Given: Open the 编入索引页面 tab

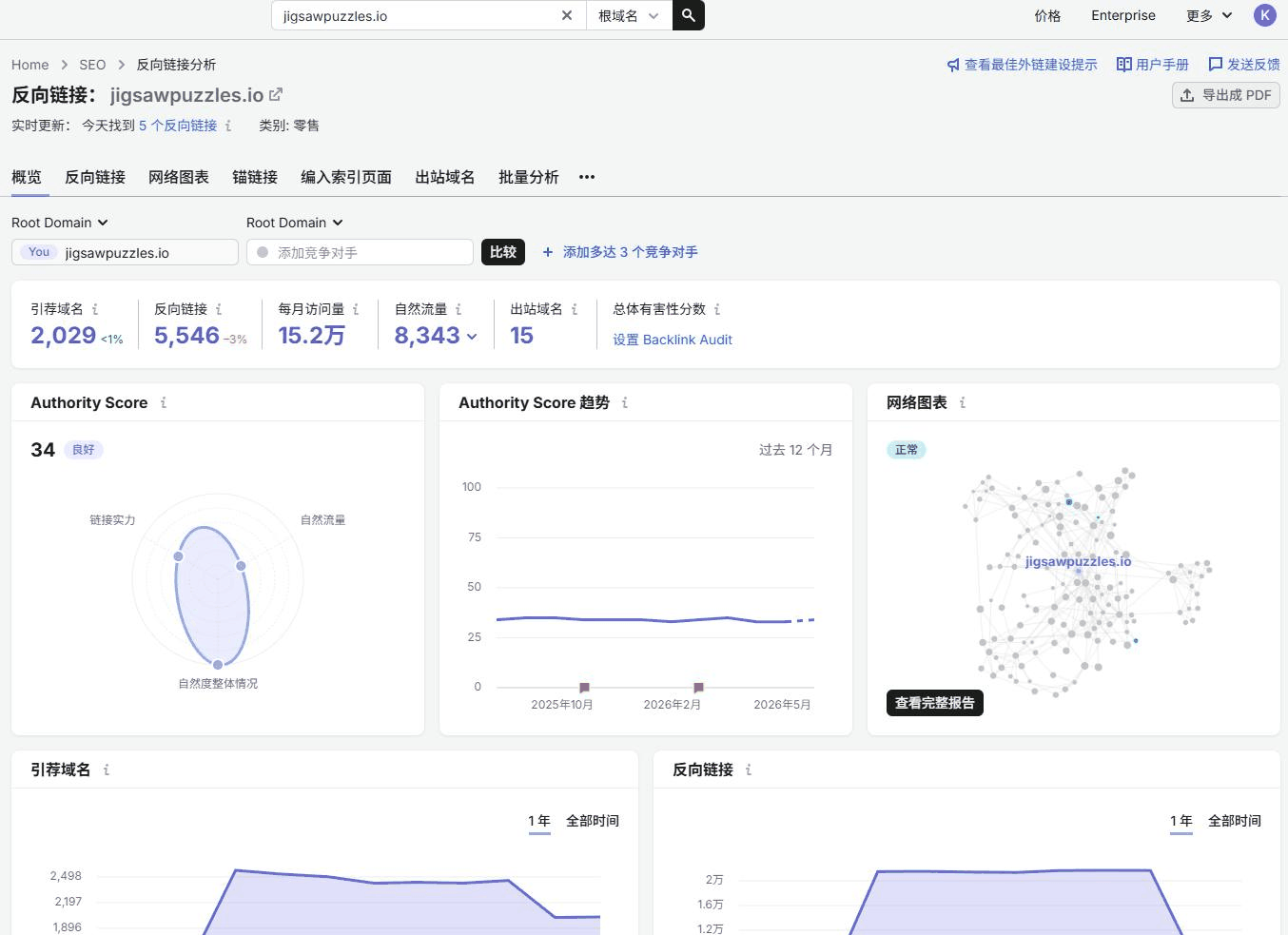Looking at the screenshot, I should coord(346,177).
